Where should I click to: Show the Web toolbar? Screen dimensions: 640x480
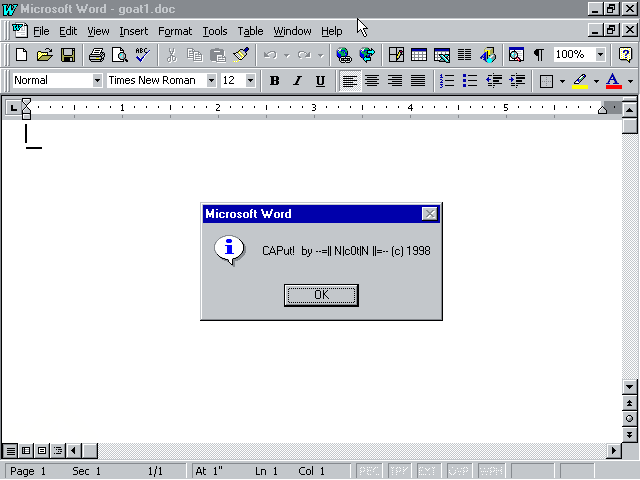coord(367,55)
